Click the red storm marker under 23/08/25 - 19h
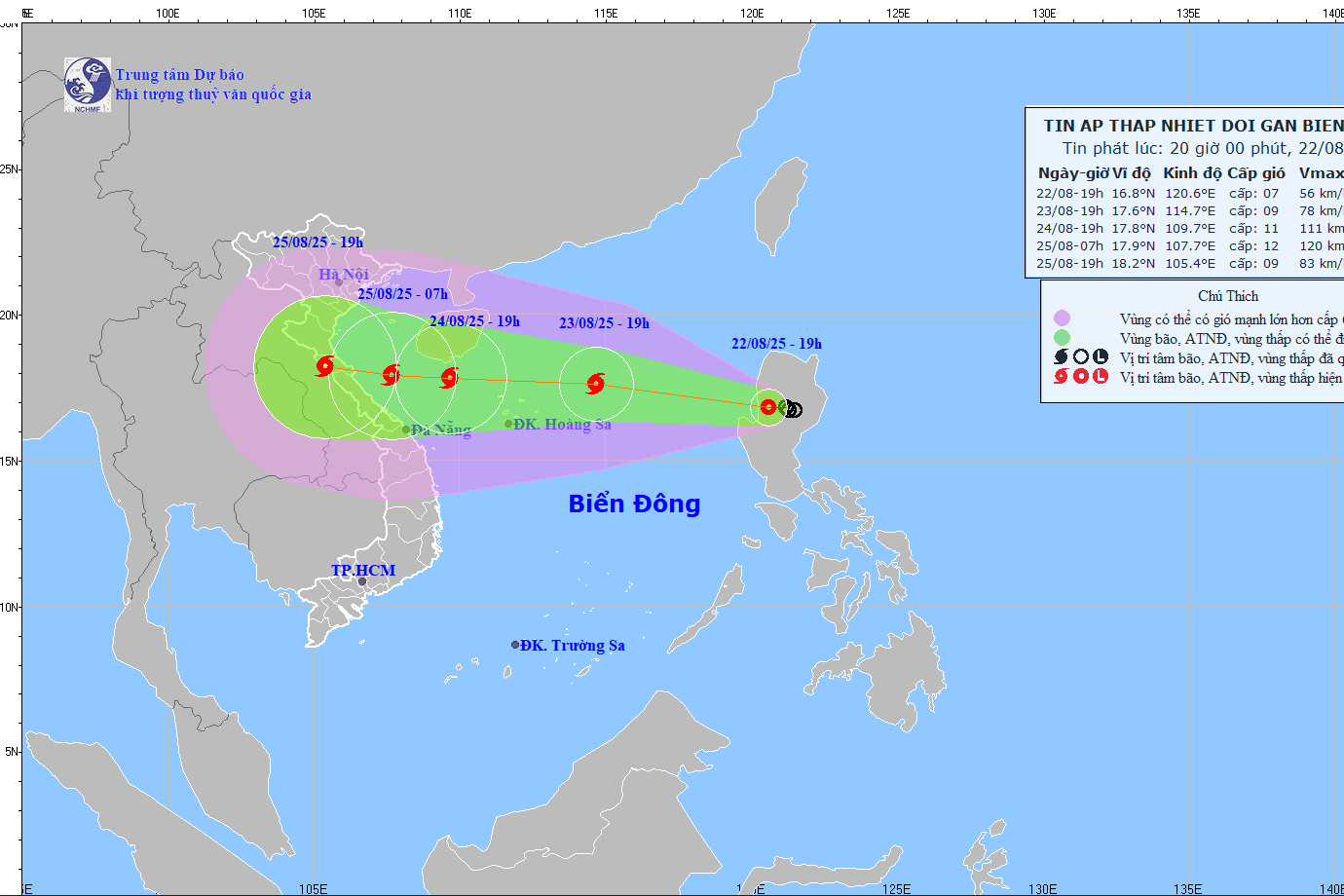The image size is (1344, 896). [596, 383]
